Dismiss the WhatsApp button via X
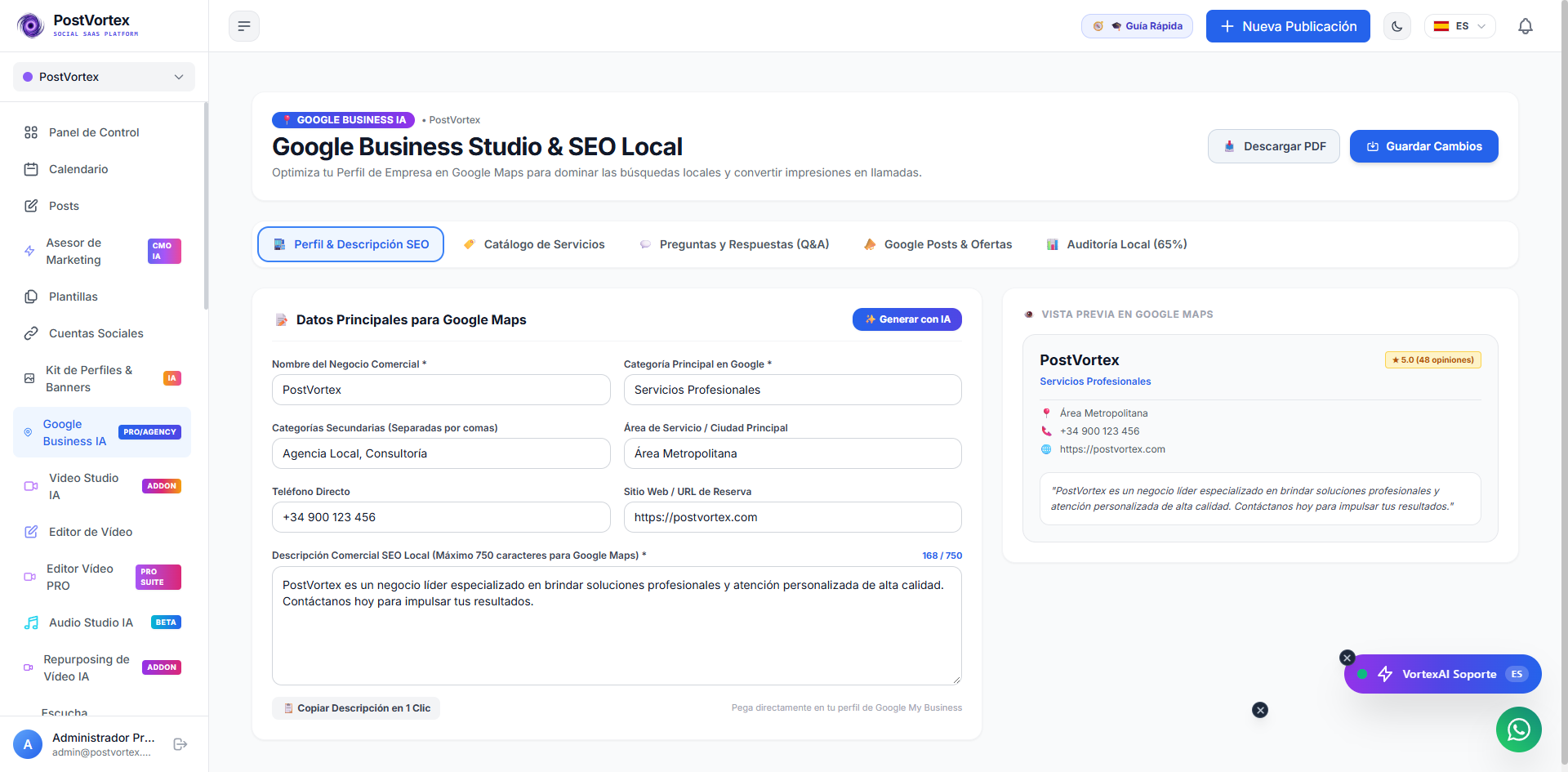The height and width of the screenshot is (772, 1568). coord(1260,710)
